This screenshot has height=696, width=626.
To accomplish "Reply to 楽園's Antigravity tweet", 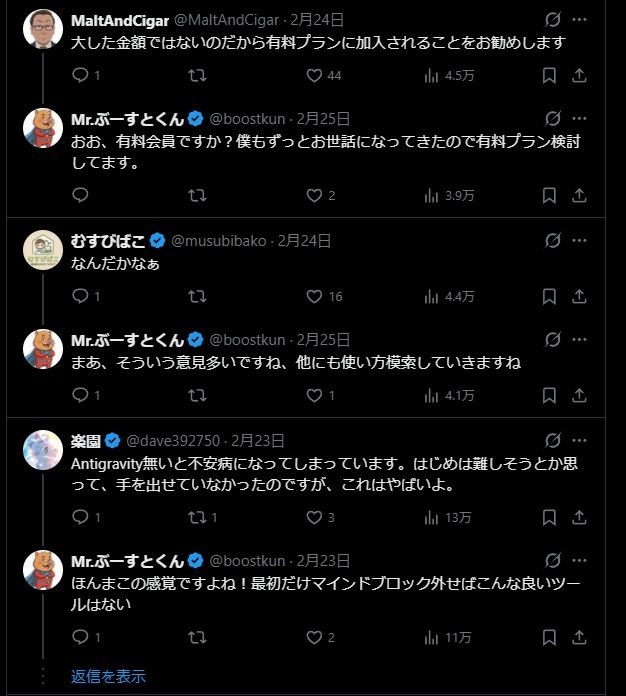I will click(81, 517).
